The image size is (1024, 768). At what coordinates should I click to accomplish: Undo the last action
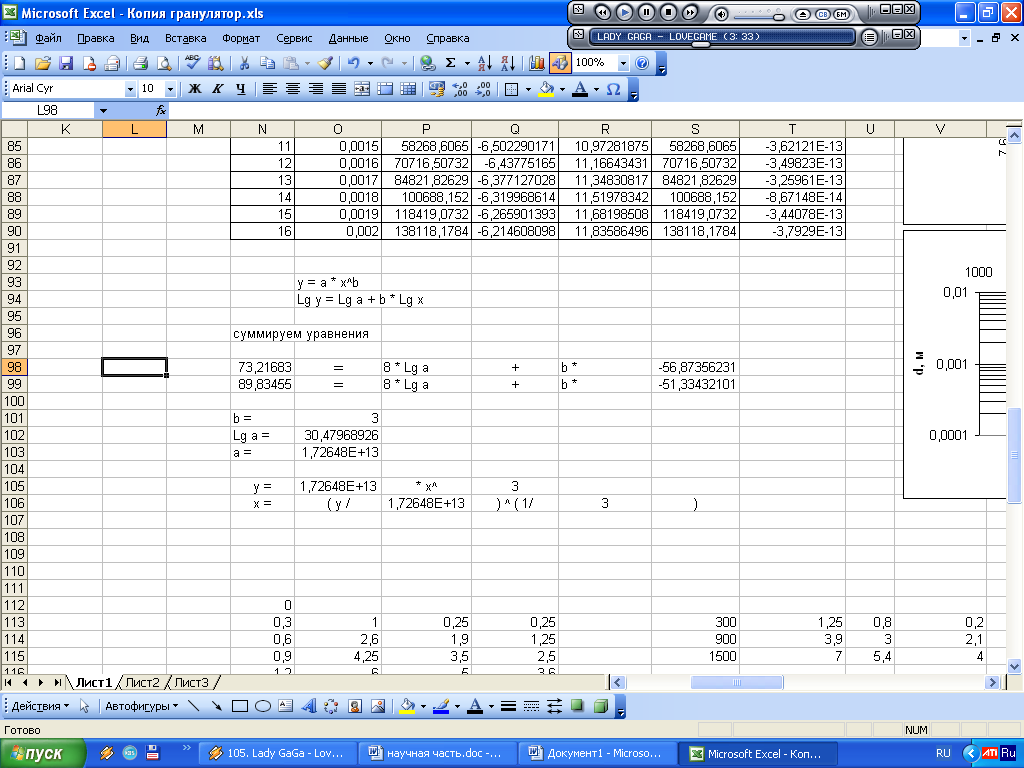click(x=353, y=63)
